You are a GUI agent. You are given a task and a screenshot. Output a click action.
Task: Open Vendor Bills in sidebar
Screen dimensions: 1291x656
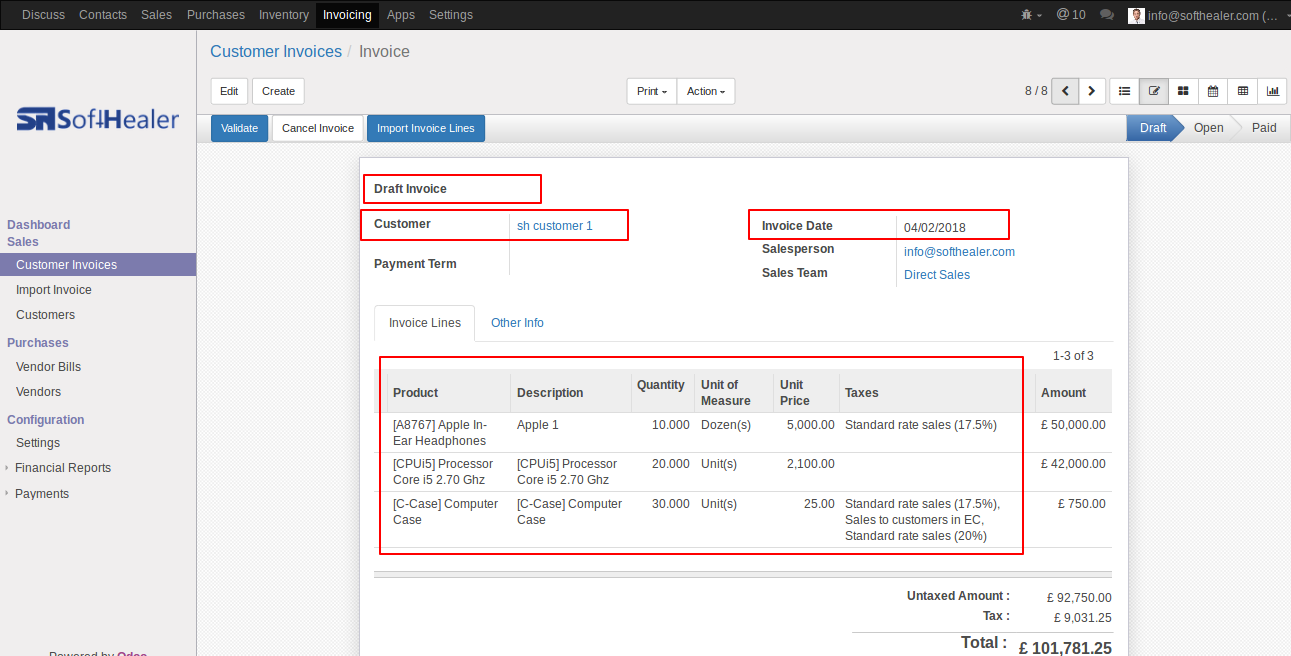point(48,367)
